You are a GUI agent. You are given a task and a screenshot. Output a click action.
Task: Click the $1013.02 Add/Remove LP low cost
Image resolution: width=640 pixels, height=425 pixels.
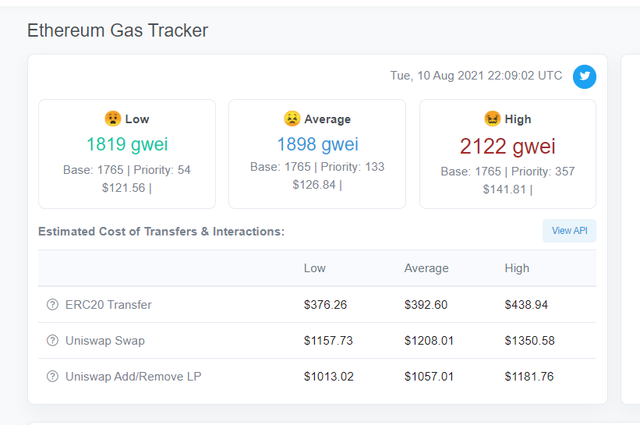click(329, 376)
